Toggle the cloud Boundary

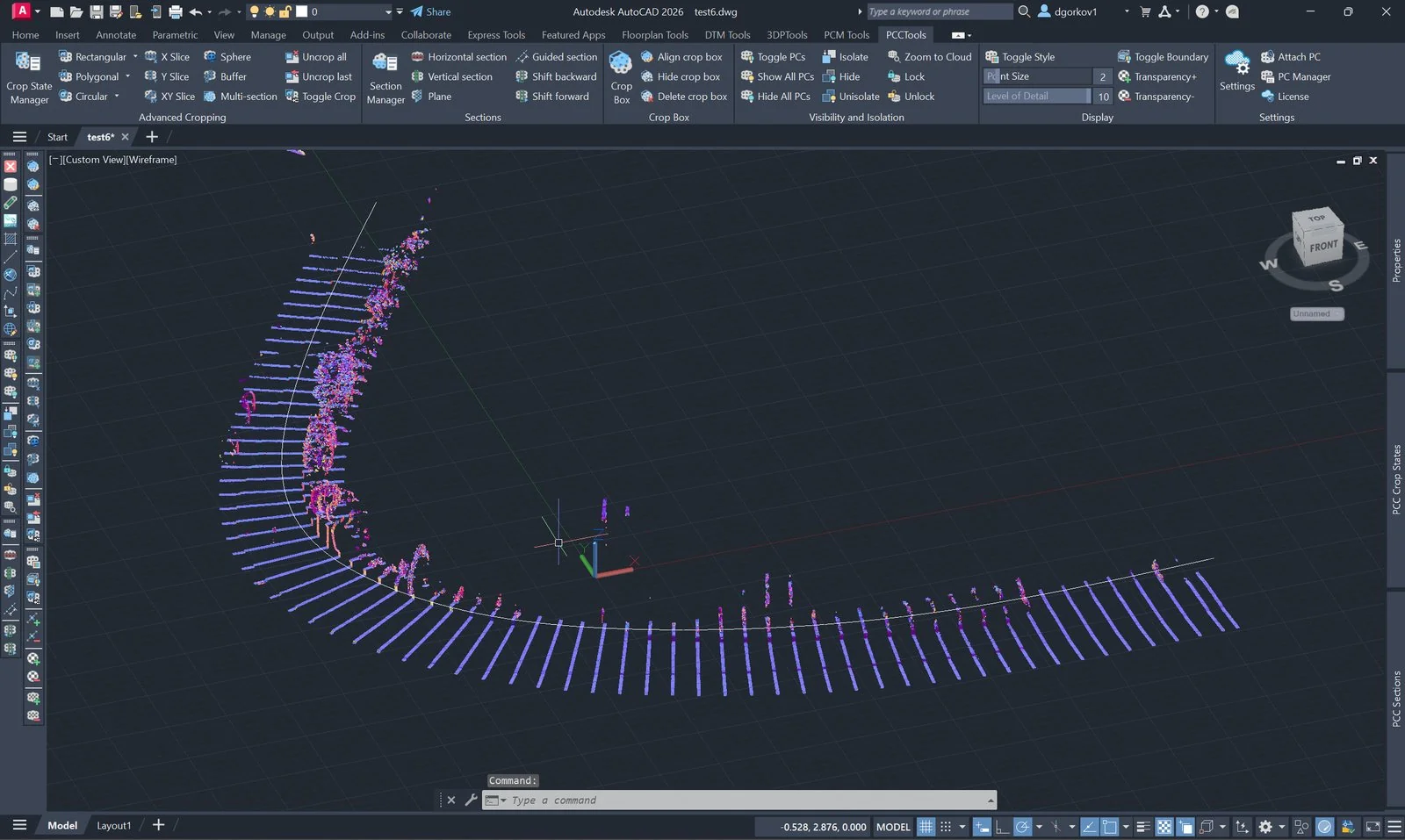(x=1163, y=57)
